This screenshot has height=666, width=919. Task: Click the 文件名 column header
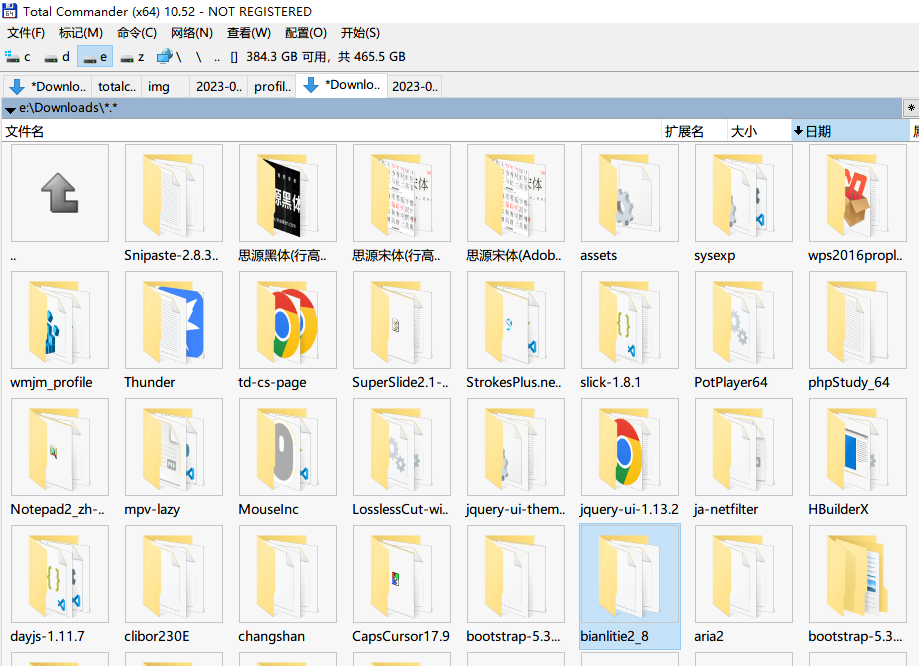[x=25, y=131]
